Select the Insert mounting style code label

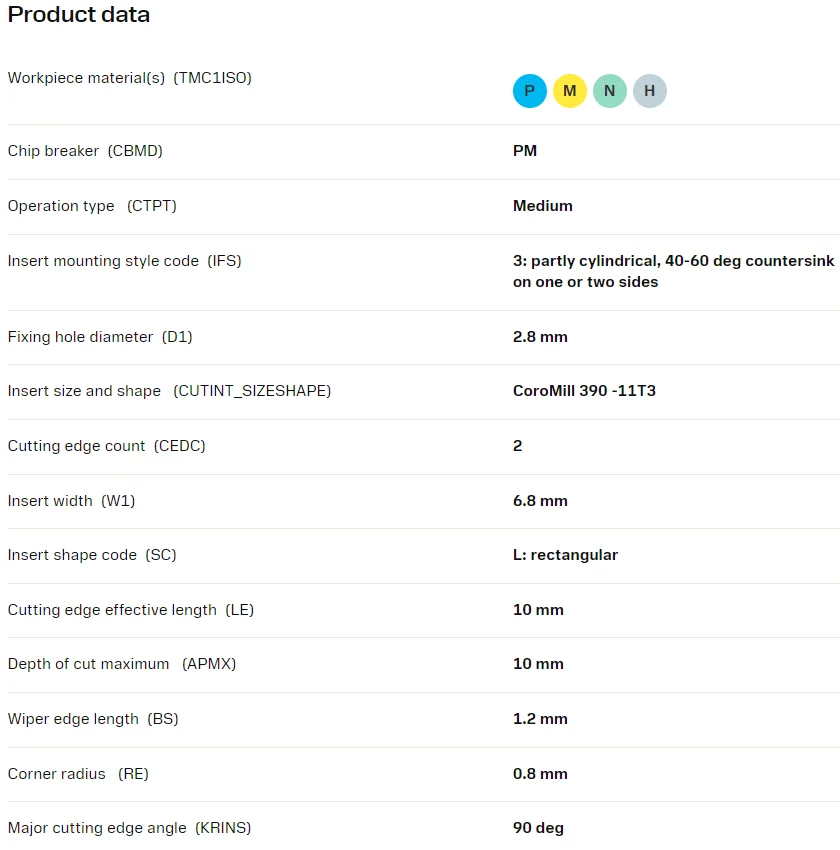coord(124,261)
